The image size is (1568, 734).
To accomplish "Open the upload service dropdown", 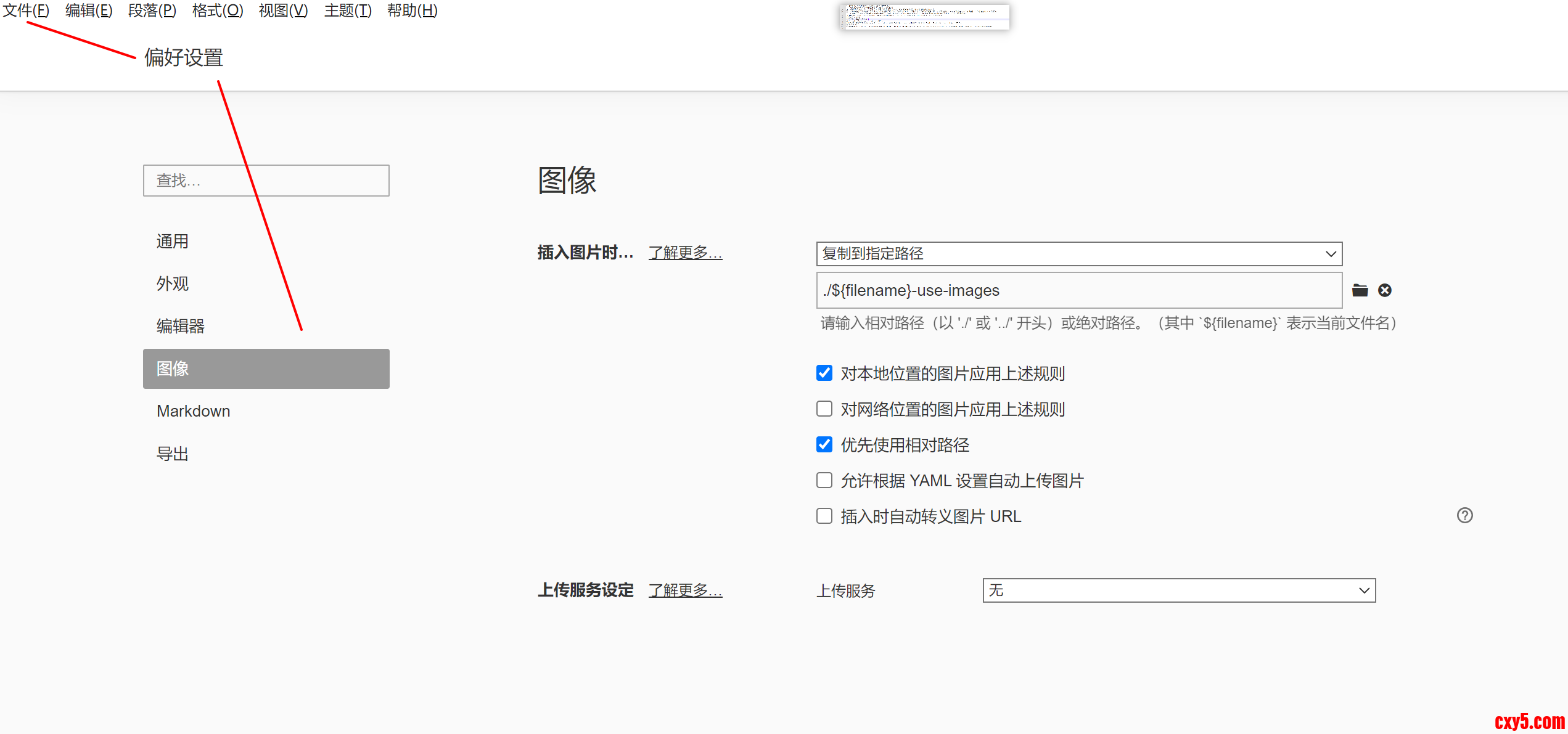I will 1178,590.
